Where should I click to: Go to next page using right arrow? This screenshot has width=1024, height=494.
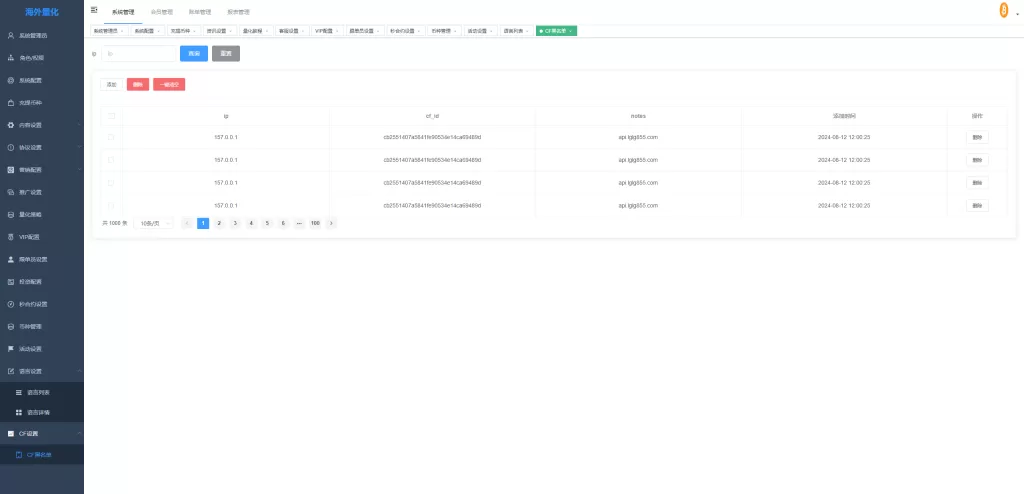click(331, 223)
